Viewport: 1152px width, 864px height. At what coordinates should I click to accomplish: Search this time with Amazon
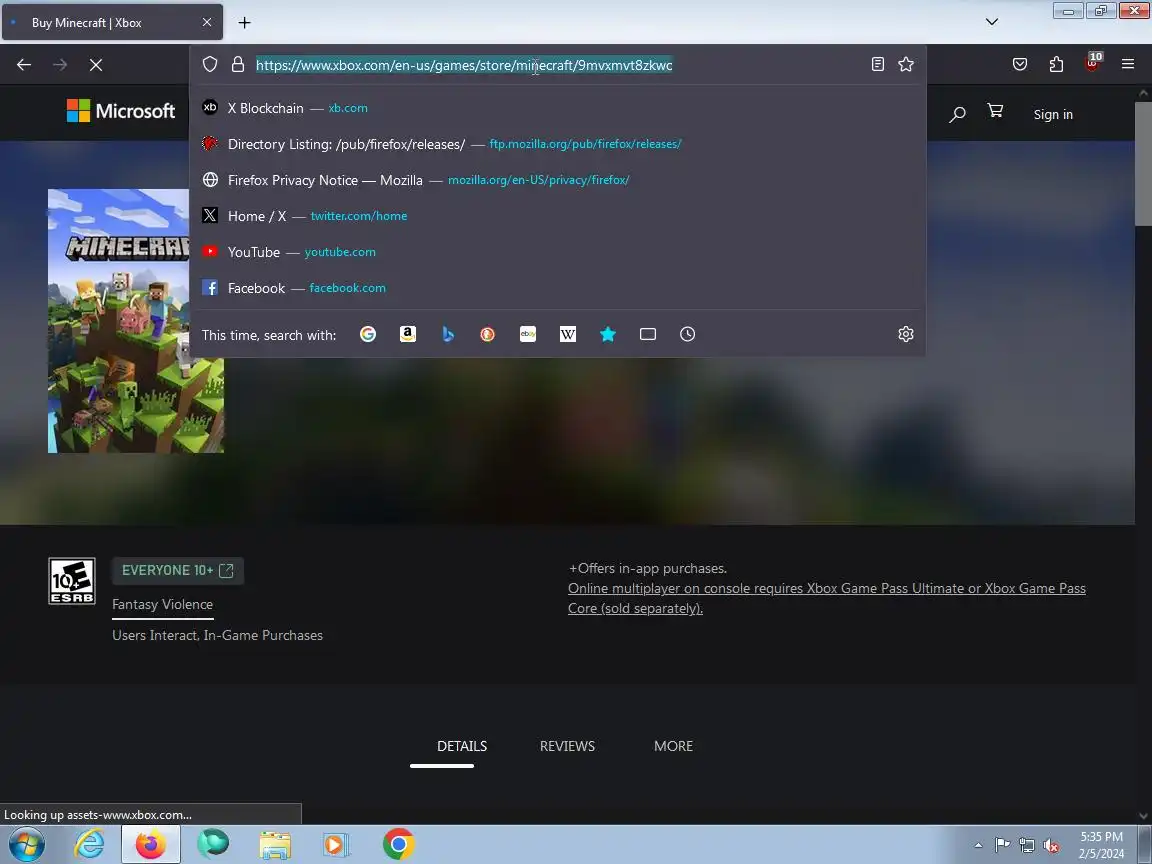coord(408,334)
